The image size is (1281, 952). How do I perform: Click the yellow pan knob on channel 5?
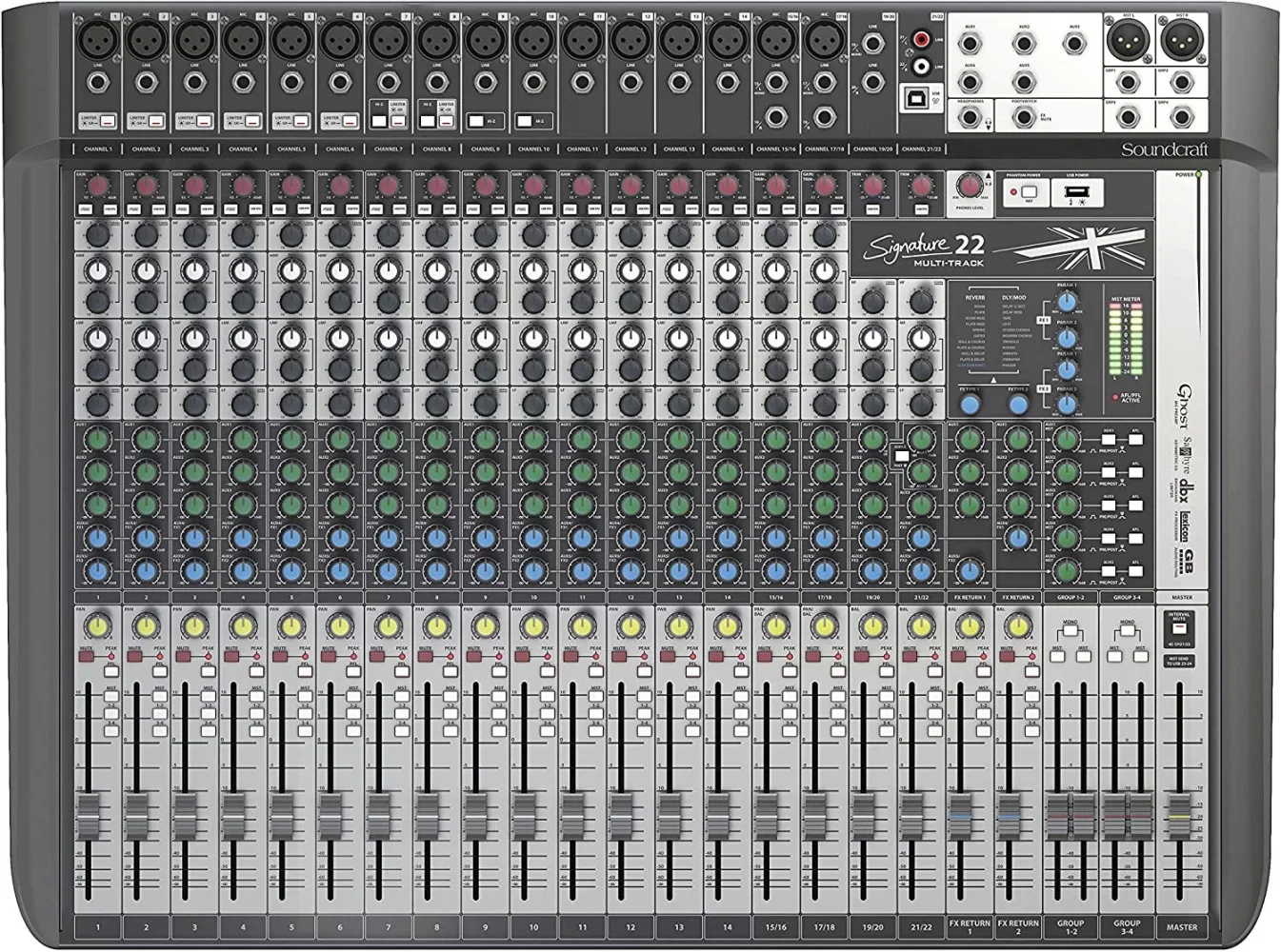[291, 626]
